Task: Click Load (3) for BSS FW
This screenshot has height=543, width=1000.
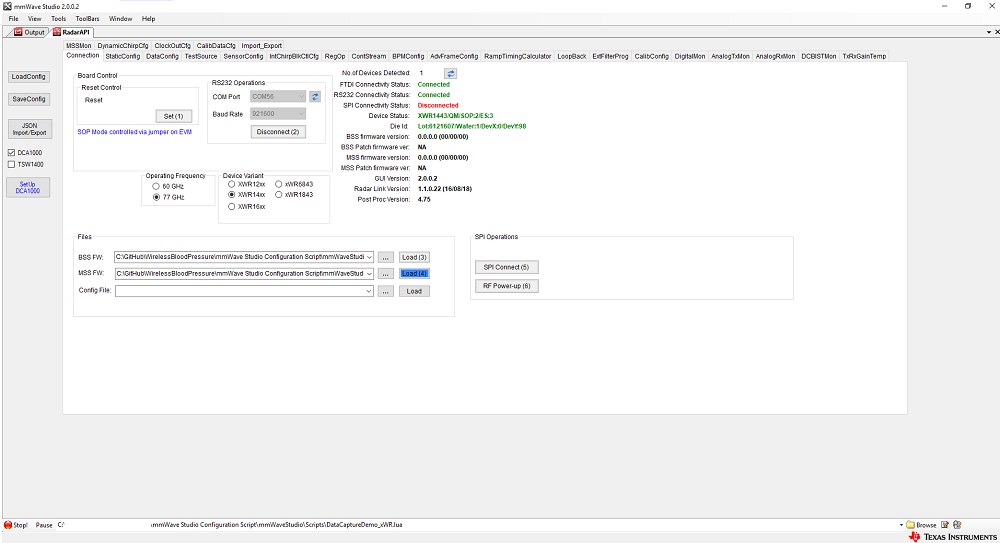Action: [x=415, y=257]
